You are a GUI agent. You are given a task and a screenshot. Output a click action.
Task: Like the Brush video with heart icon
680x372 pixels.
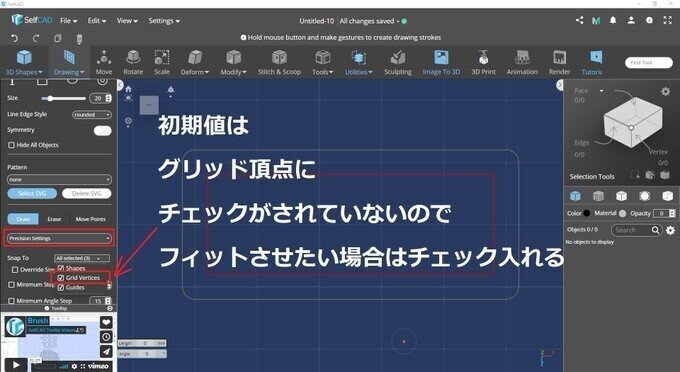[x=106, y=323]
